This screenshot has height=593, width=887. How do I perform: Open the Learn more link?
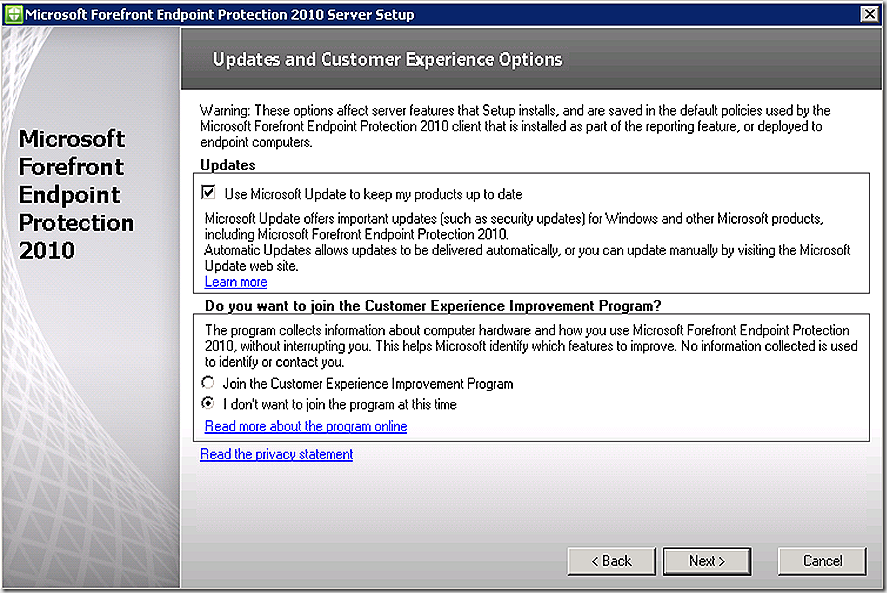coord(236,282)
